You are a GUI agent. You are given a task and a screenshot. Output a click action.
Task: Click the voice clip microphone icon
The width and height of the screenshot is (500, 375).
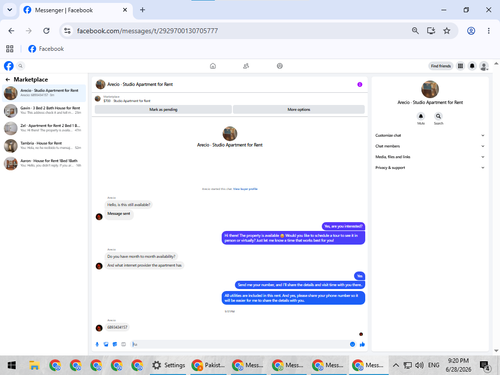pos(97,344)
